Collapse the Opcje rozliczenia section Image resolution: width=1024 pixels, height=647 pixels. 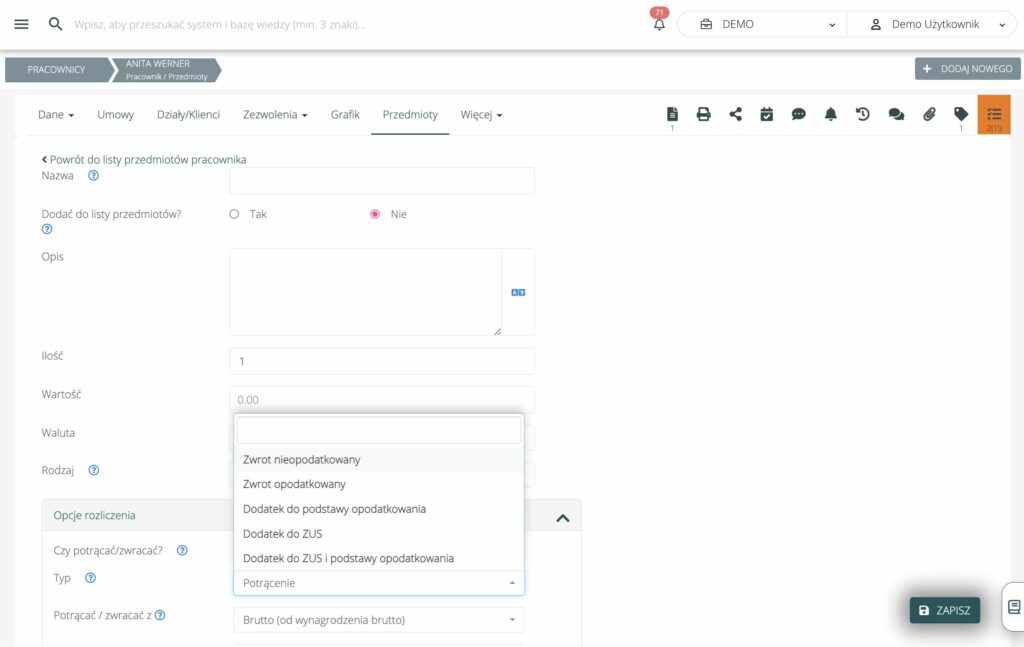tap(562, 517)
